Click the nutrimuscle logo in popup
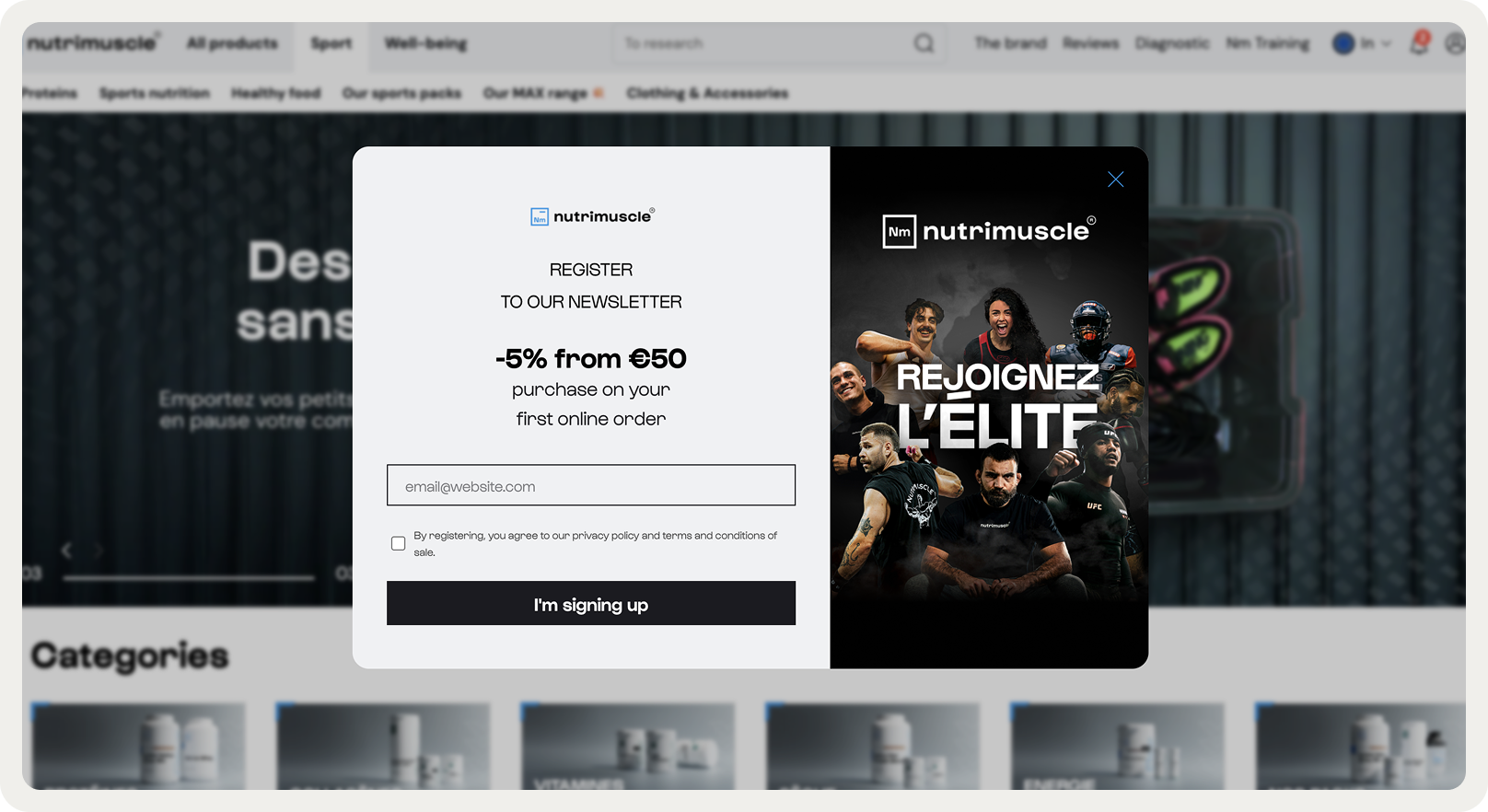Viewport: 1488px width, 812px height. pyautogui.click(x=592, y=216)
